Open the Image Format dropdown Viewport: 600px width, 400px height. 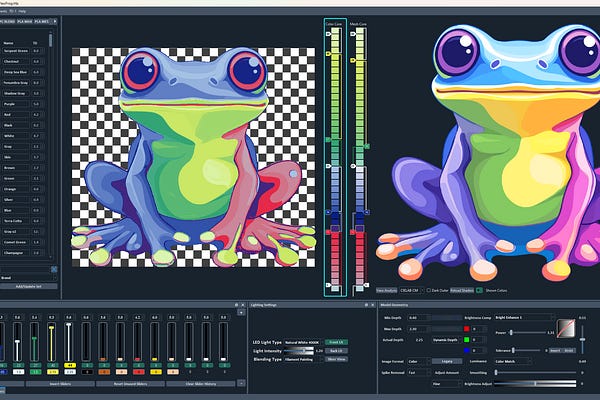(x=419, y=361)
